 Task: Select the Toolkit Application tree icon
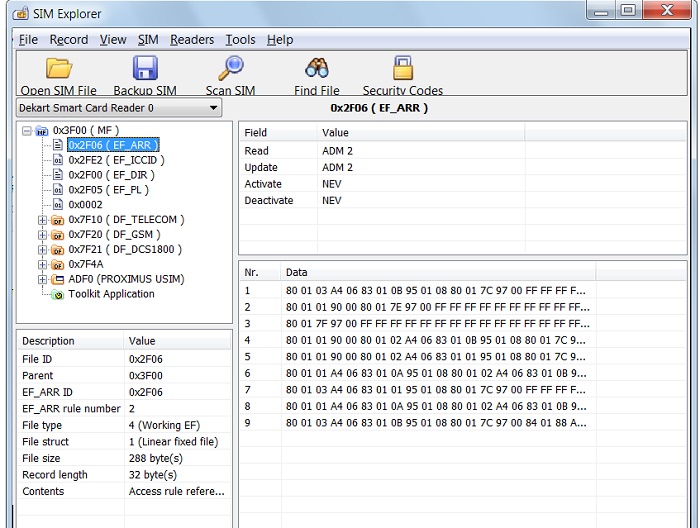58,295
